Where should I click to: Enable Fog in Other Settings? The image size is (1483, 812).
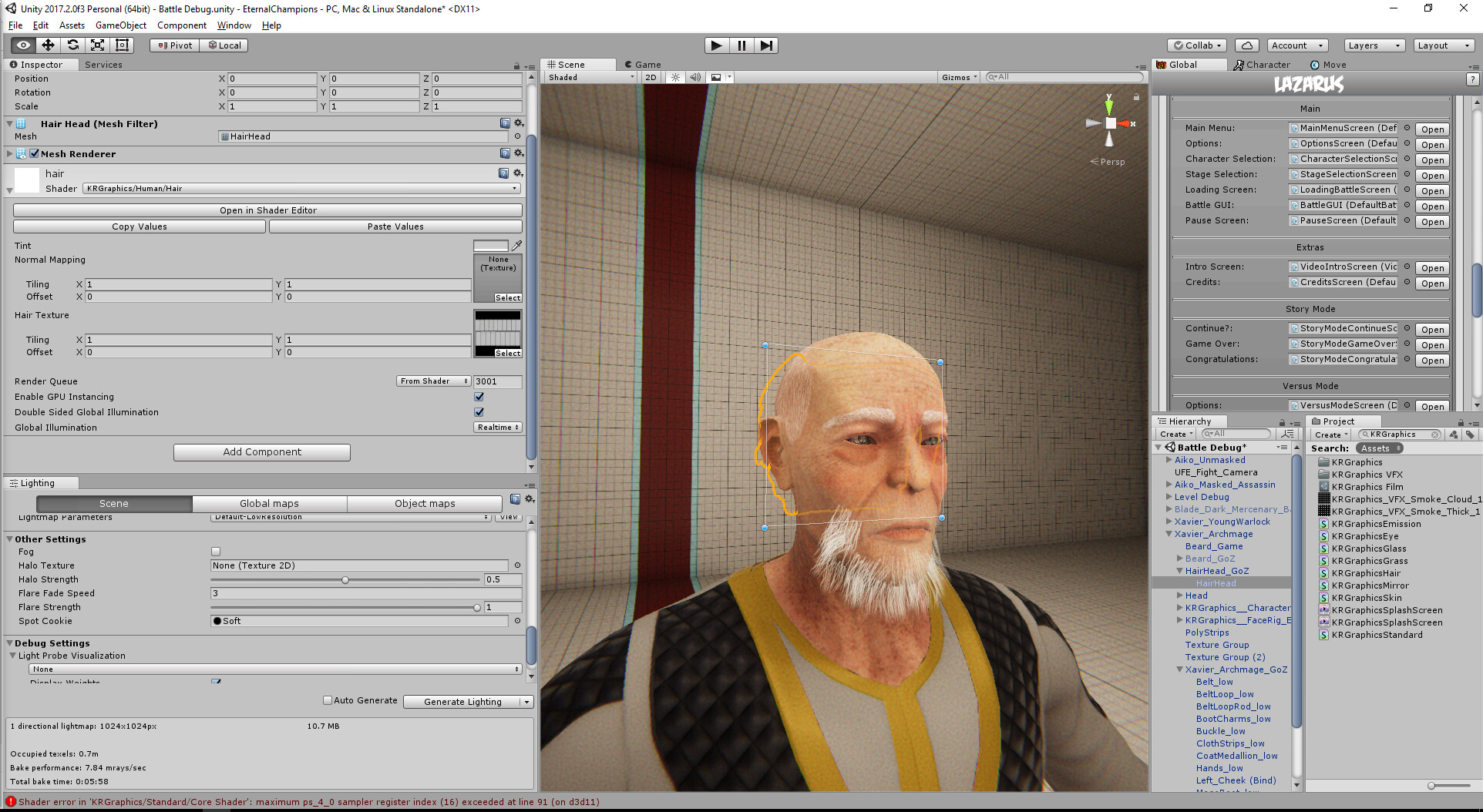(216, 552)
